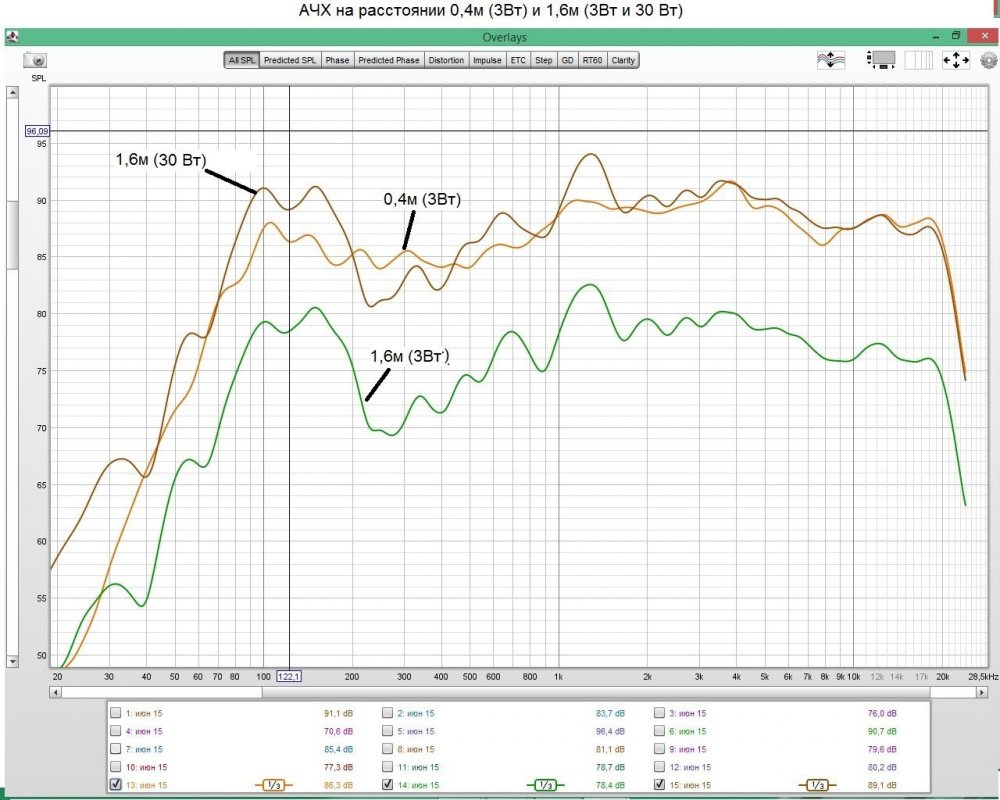This screenshot has height=800, width=1000.
Task: Click the separate traces icon
Action: (x=830, y=60)
